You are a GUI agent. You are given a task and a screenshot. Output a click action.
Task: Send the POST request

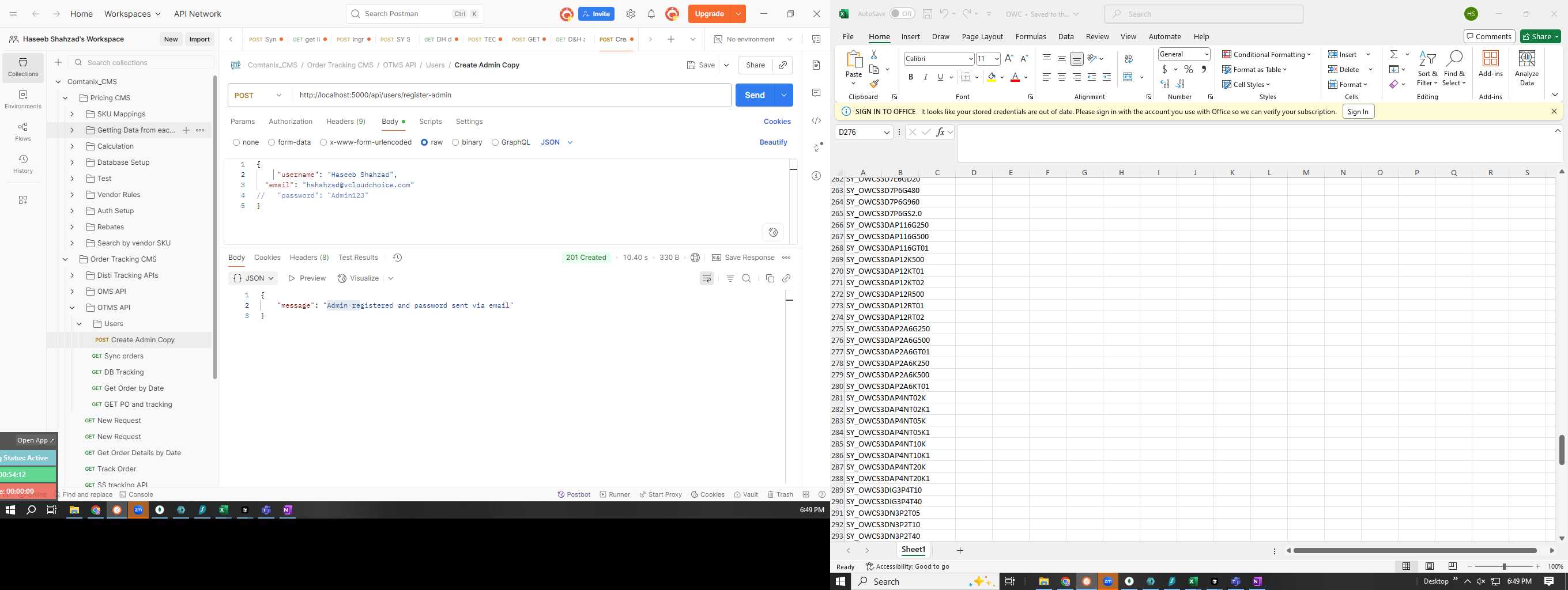click(x=755, y=96)
